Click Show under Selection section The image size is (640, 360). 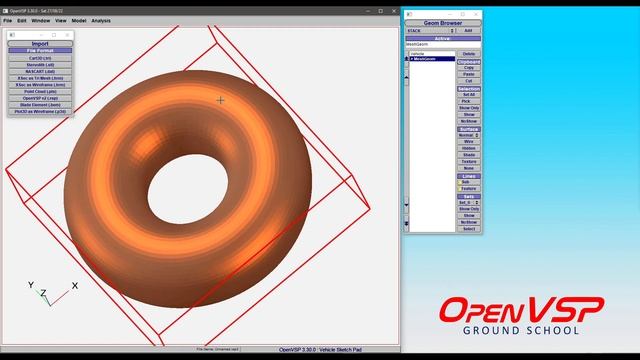469,115
